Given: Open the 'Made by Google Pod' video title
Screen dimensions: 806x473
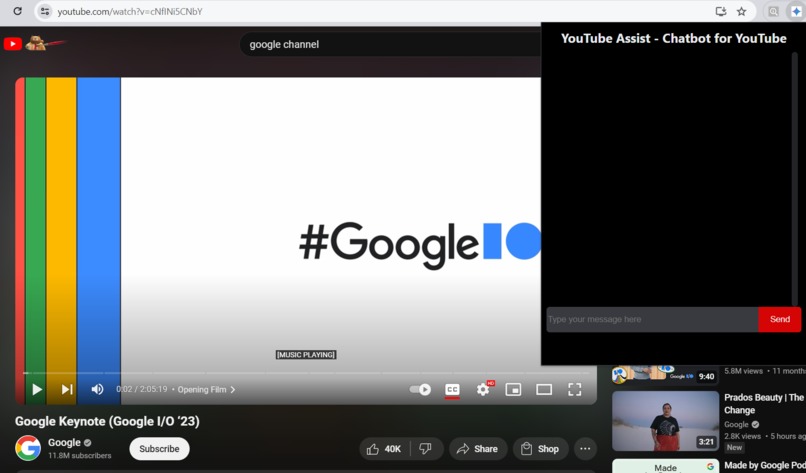Looking at the screenshot, I should tap(764, 465).
